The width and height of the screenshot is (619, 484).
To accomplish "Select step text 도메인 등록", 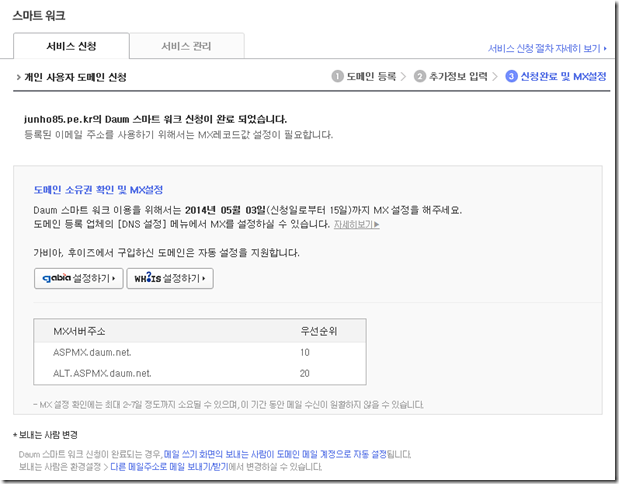I will click(x=371, y=76).
